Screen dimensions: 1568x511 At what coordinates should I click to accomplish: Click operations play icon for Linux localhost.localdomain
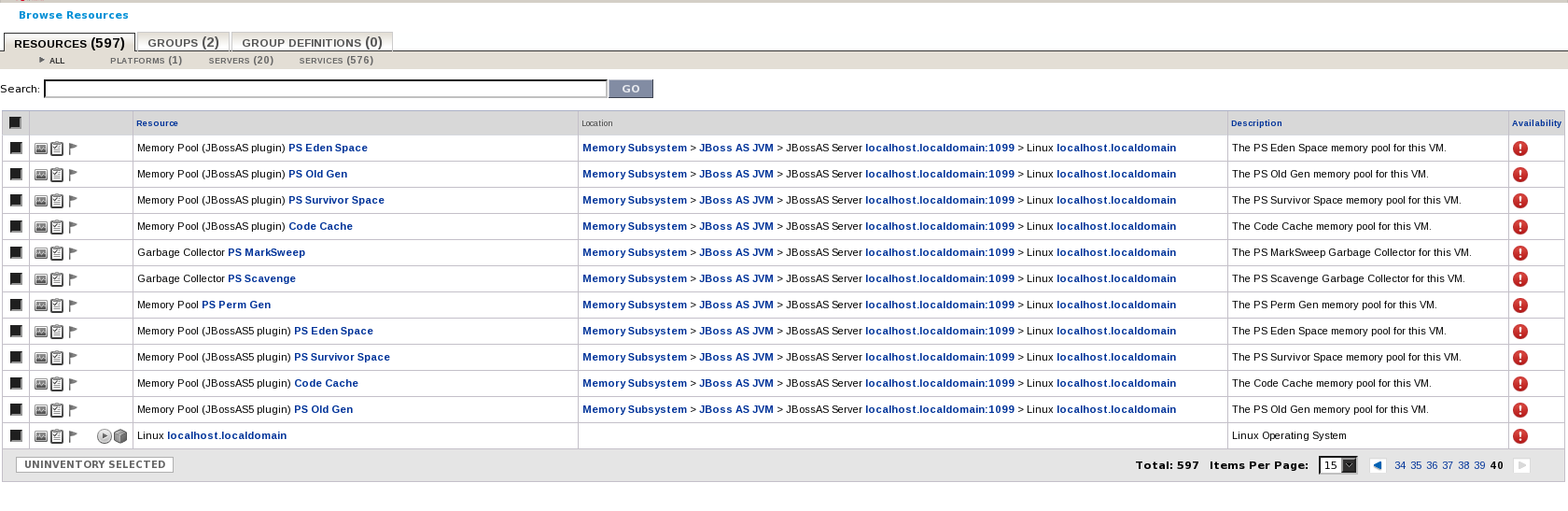pyautogui.click(x=104, y=436)
